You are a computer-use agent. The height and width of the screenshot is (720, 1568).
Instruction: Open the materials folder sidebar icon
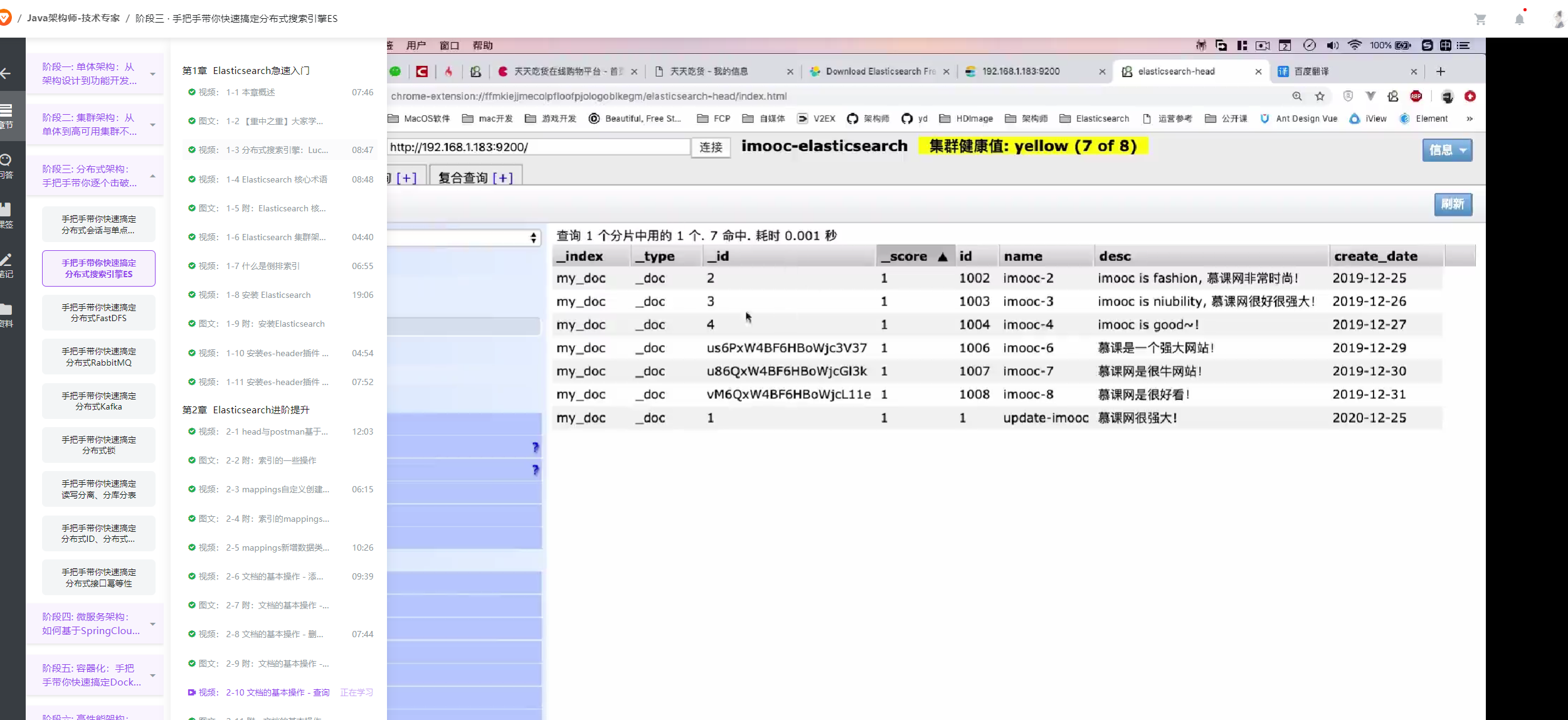pos(6,315)
